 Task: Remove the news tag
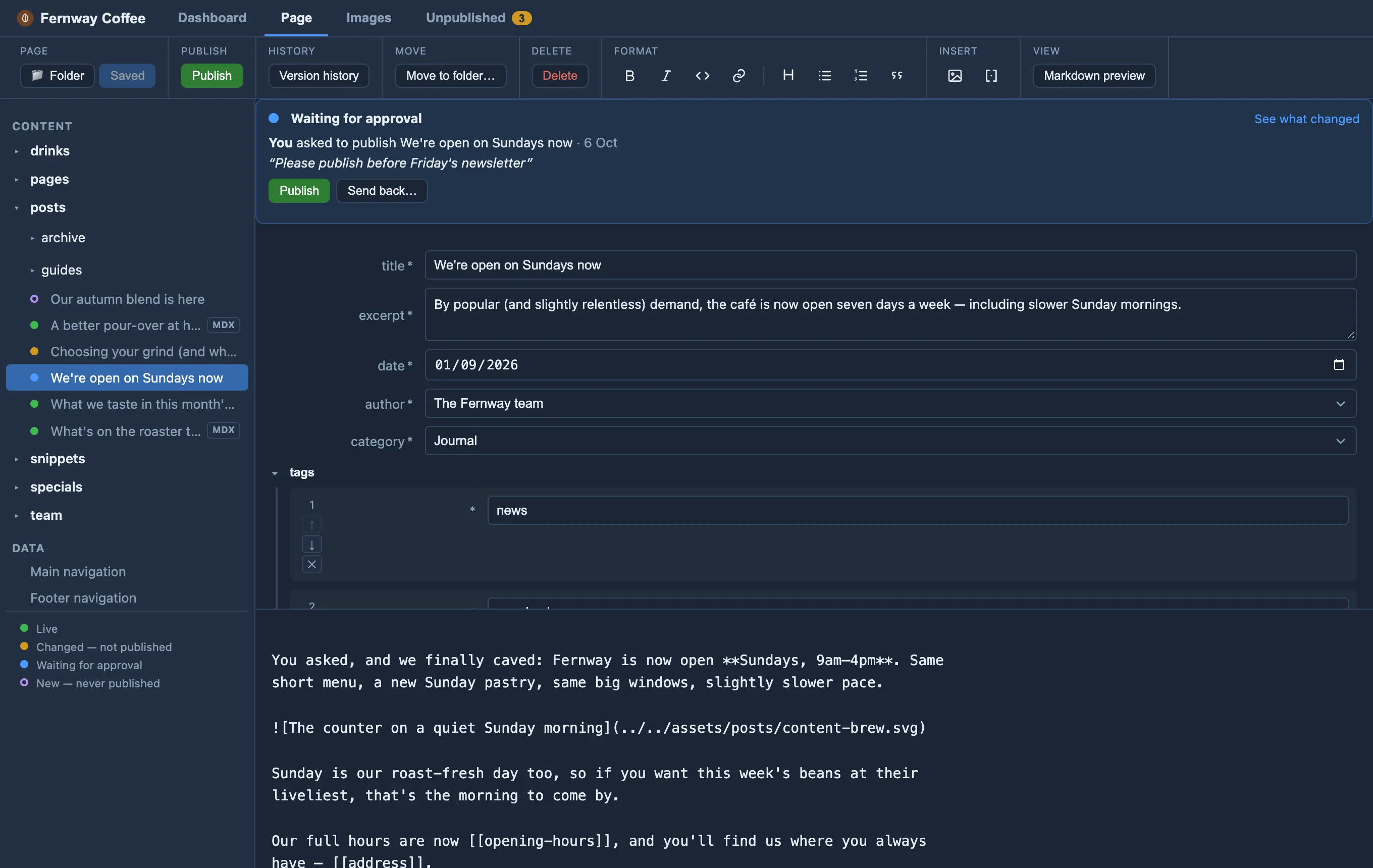(x=312, y=564)
